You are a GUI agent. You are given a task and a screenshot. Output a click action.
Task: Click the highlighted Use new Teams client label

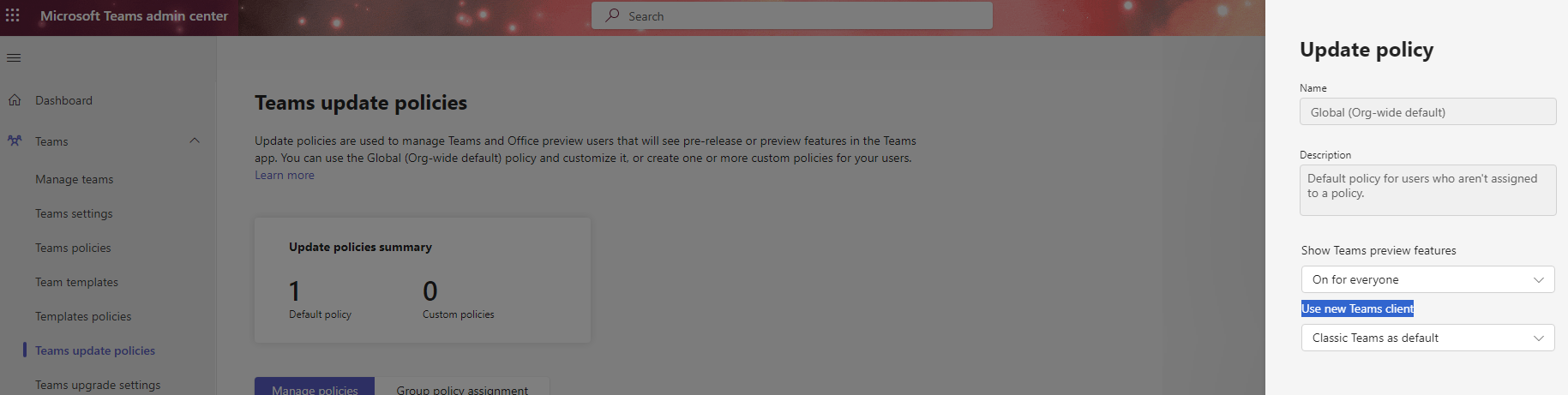click(x=1357, y=308)
